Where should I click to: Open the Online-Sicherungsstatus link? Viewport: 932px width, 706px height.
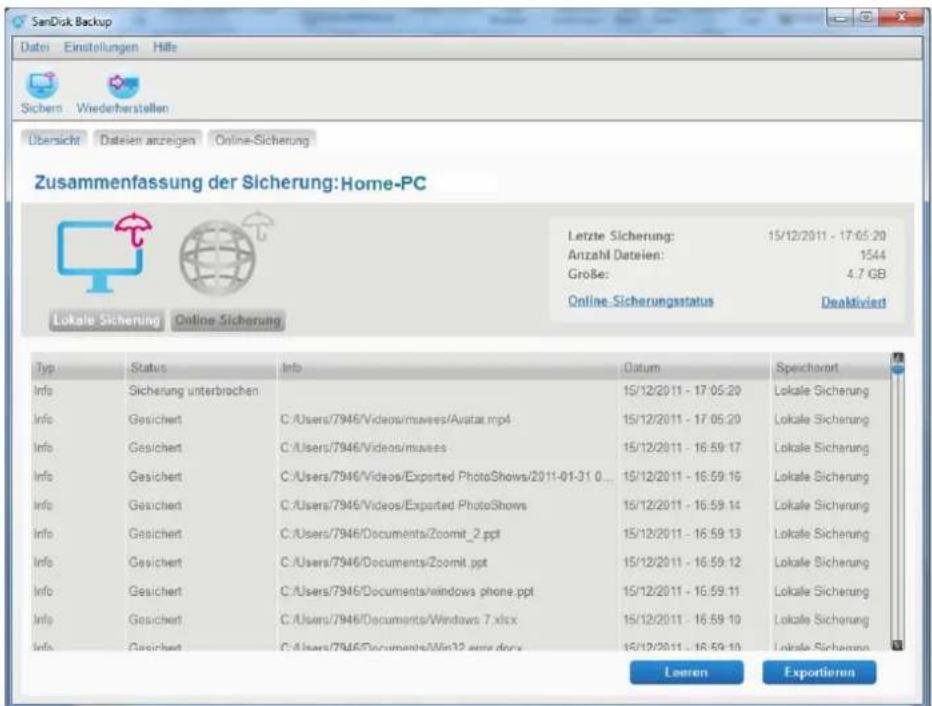[641, 301]
